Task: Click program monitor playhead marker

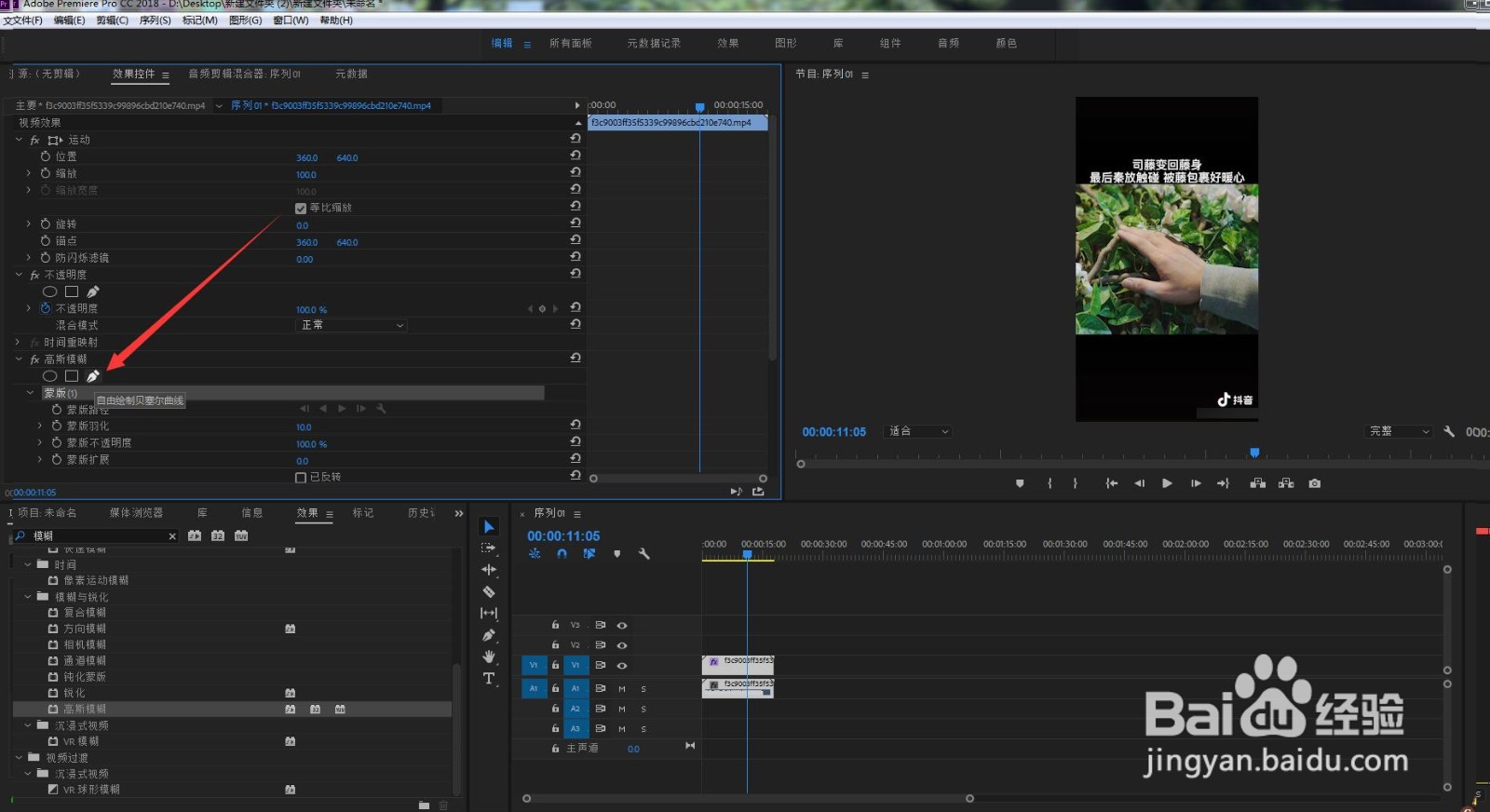Action: pyautogui.click(x=1254, y=453)
